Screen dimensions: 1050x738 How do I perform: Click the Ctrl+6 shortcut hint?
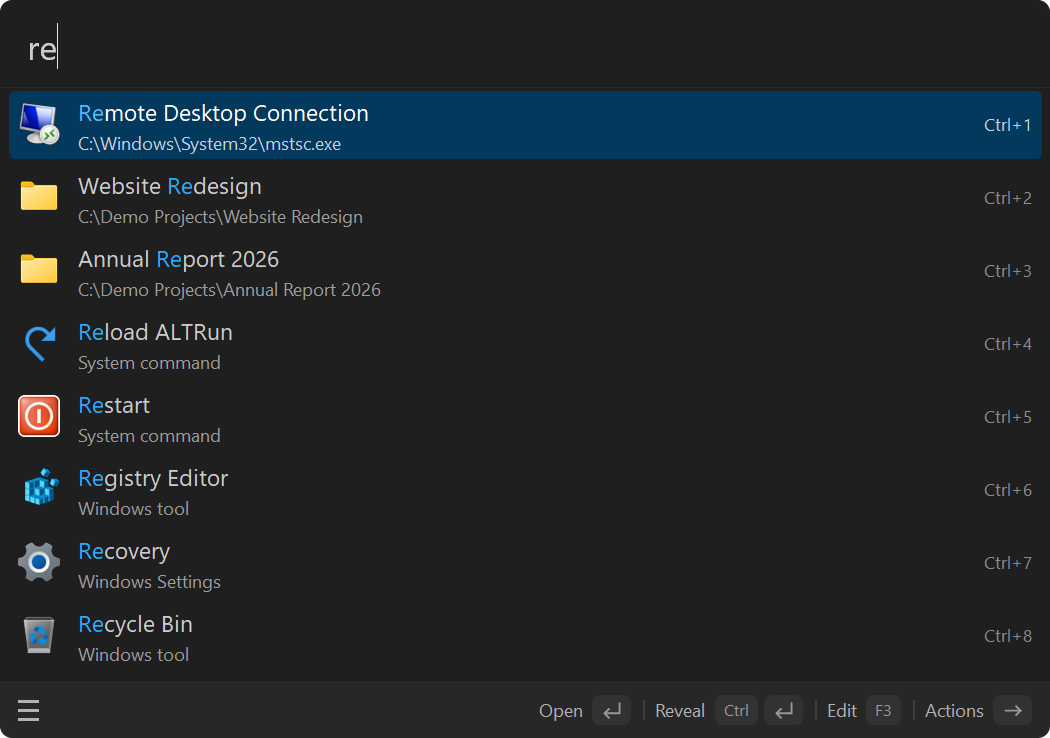pos(1007,490)
